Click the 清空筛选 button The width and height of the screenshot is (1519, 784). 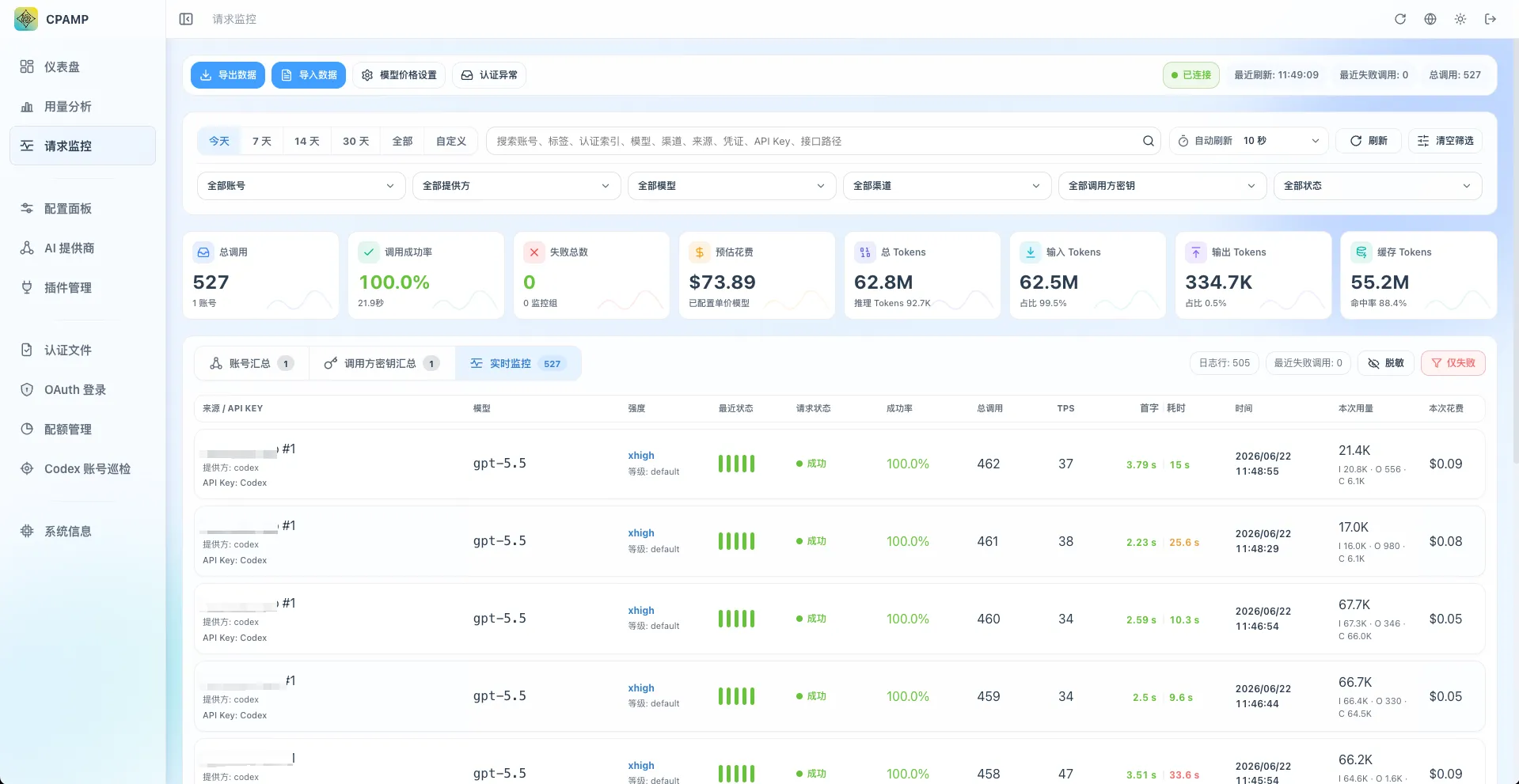coord(1445,141)
